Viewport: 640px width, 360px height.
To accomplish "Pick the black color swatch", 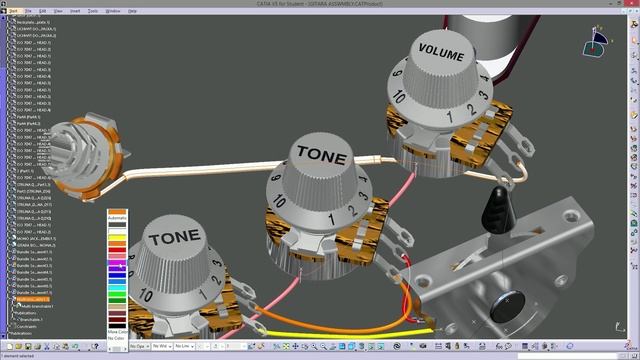I will click(x=117, y=325).
